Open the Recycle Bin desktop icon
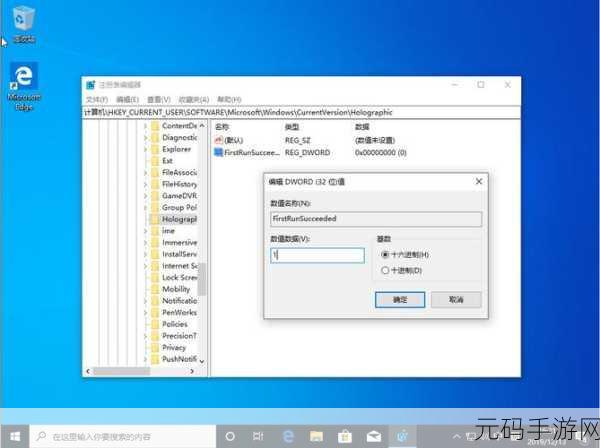Screen dimensions: 600x448 coord(24,24)
